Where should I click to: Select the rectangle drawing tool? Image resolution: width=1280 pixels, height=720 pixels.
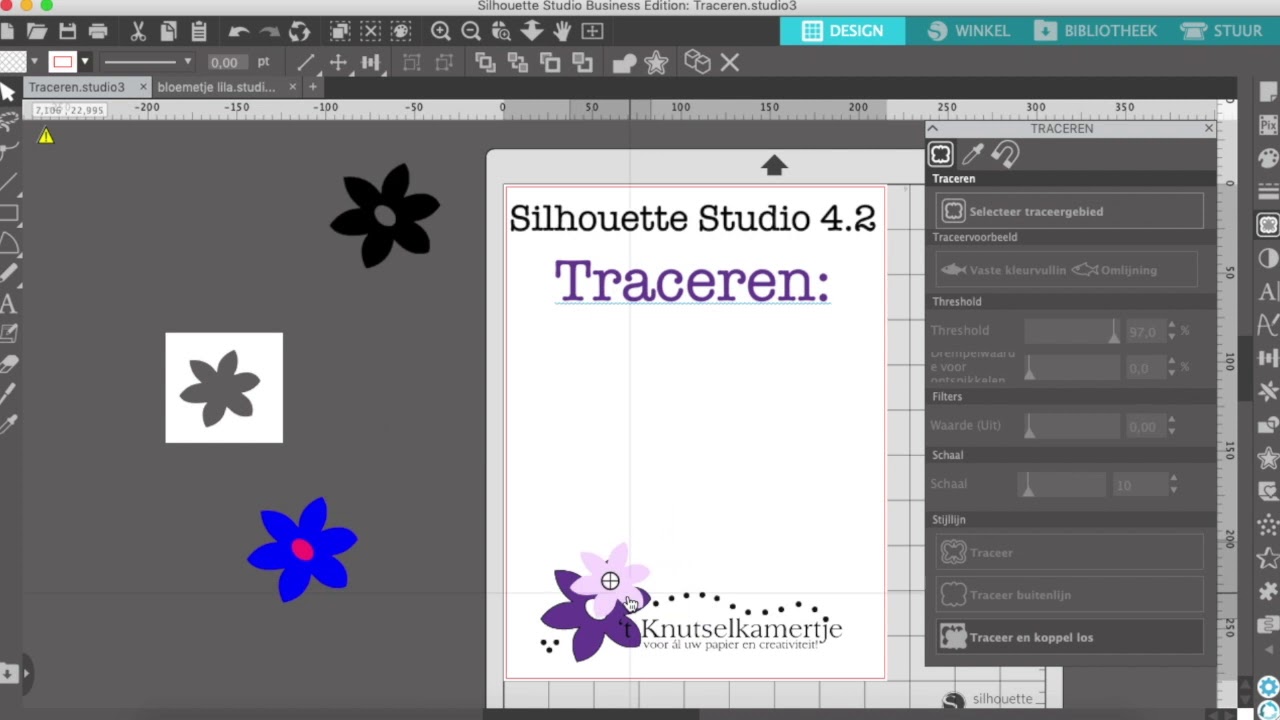(9, 212)
